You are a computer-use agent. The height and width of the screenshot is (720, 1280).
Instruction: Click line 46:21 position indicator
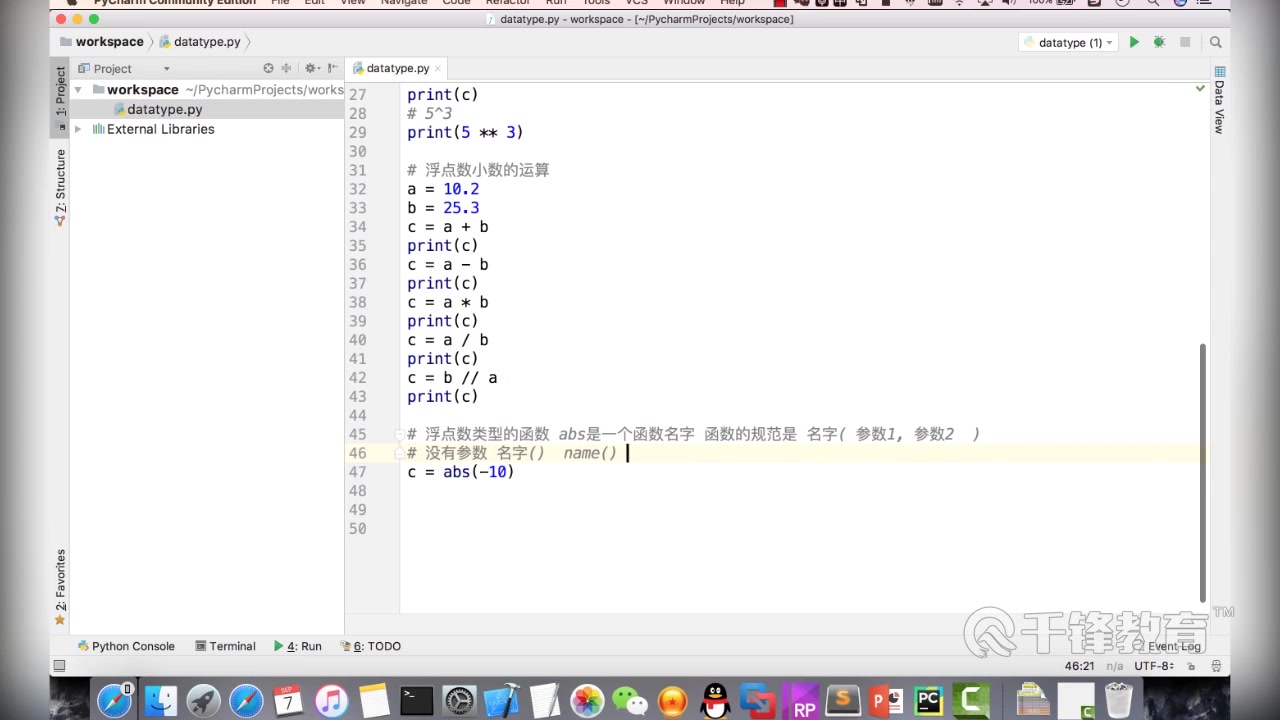[x=1078, y=666]
